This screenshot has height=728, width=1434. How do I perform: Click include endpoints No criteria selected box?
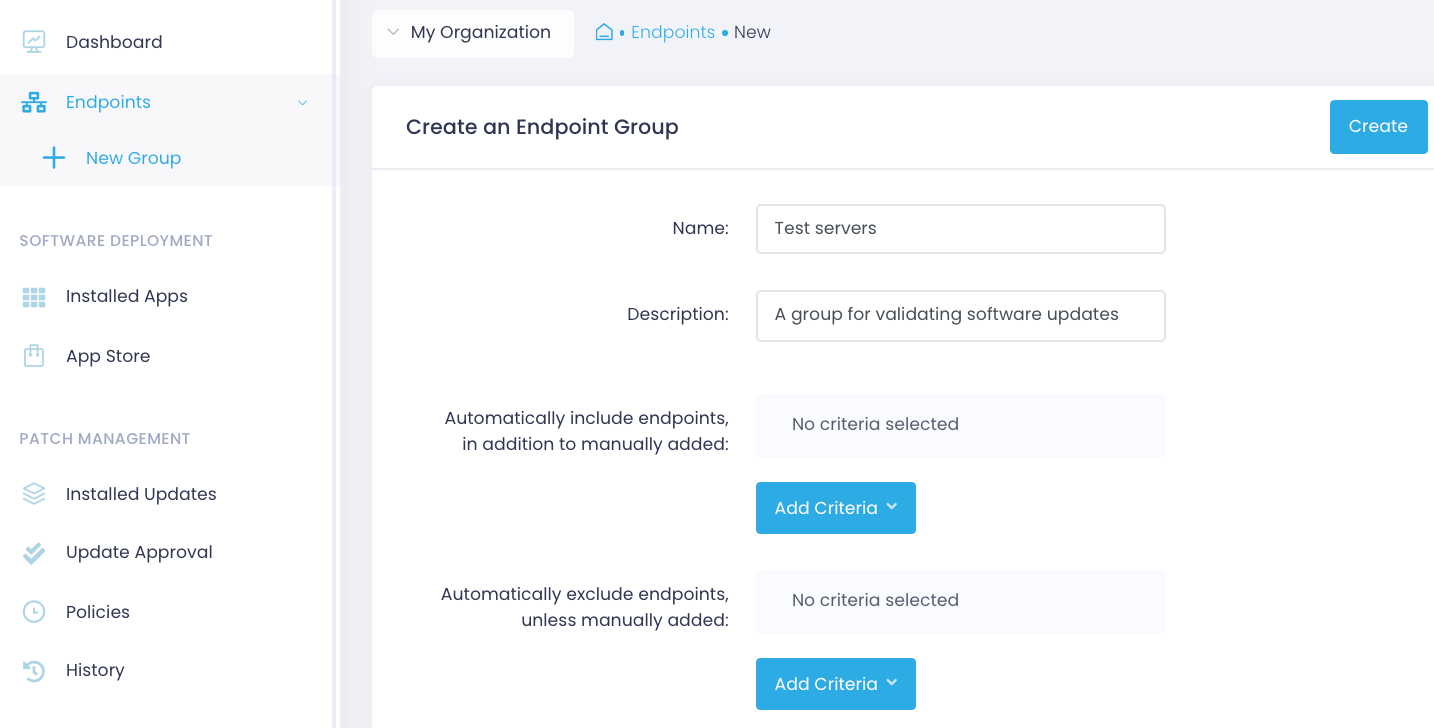961,426
